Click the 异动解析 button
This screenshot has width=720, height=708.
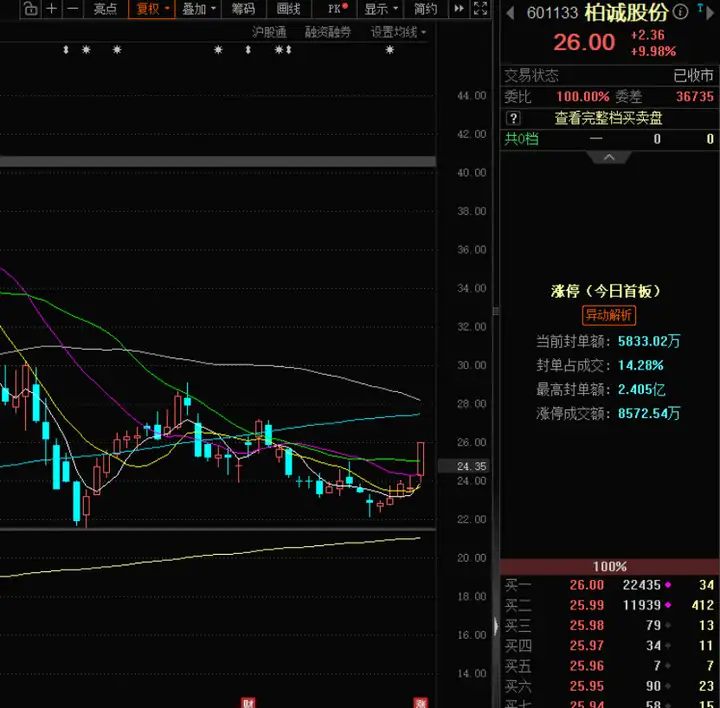609,315
